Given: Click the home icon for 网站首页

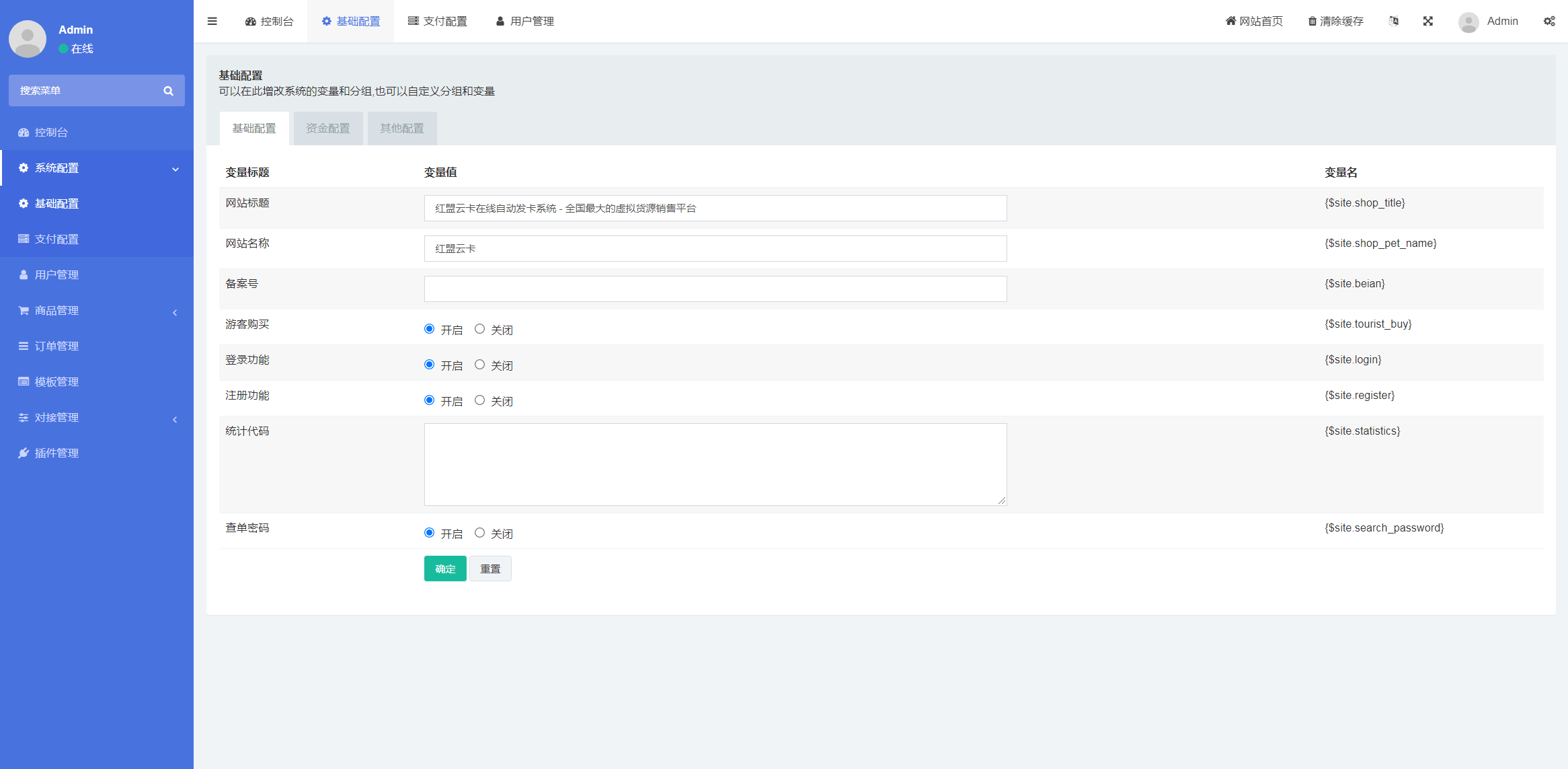Looking at the screenshot, I should click(1230, 21).
